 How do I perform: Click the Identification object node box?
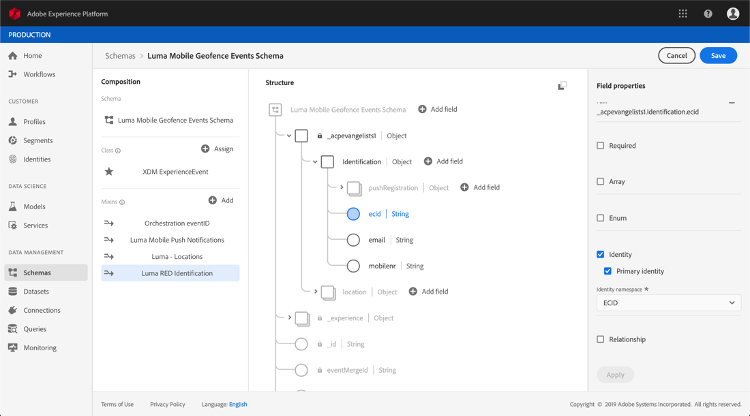click(x=327, y=162)
